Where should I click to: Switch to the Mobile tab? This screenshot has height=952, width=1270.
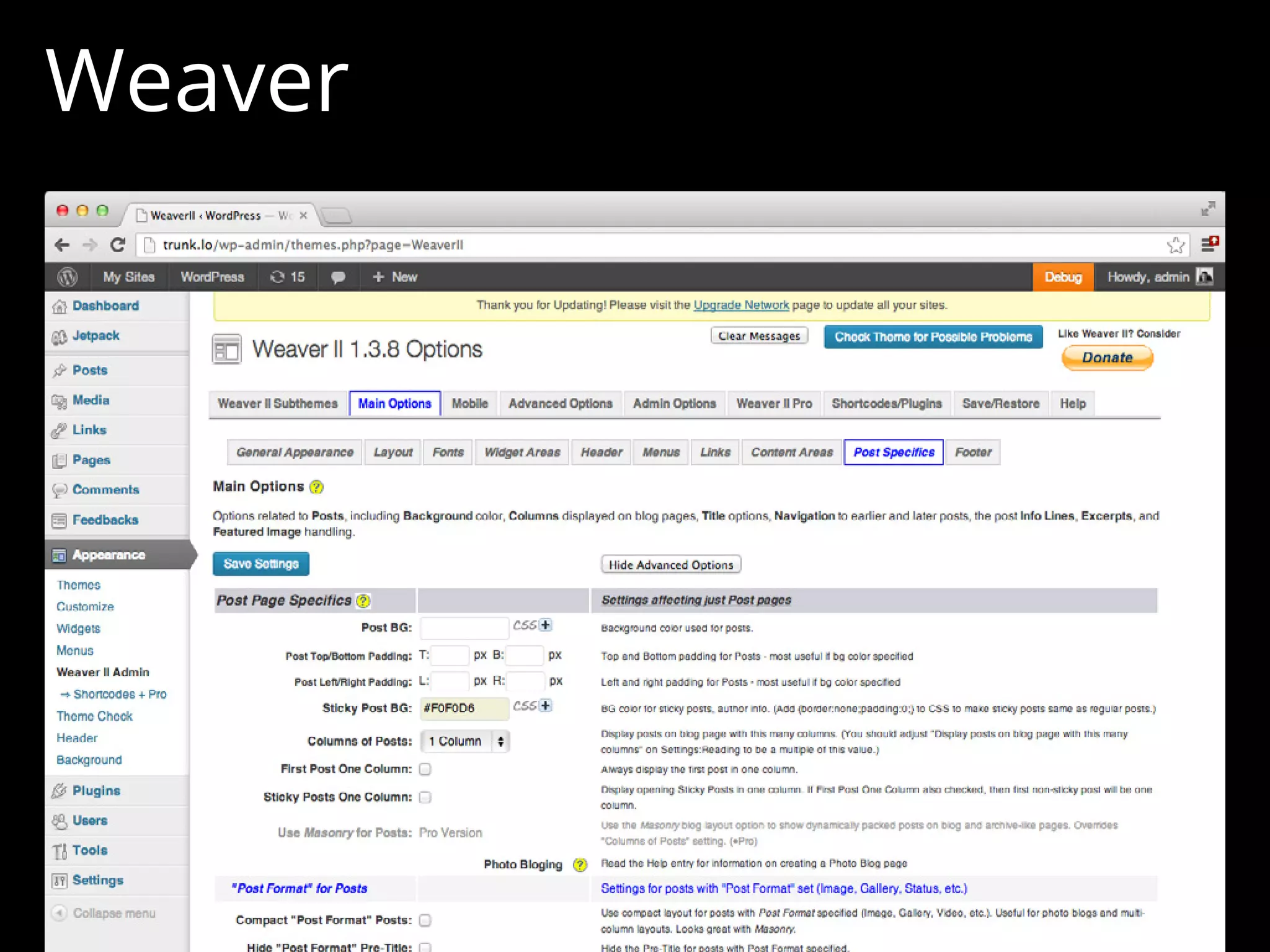(469, 403)
